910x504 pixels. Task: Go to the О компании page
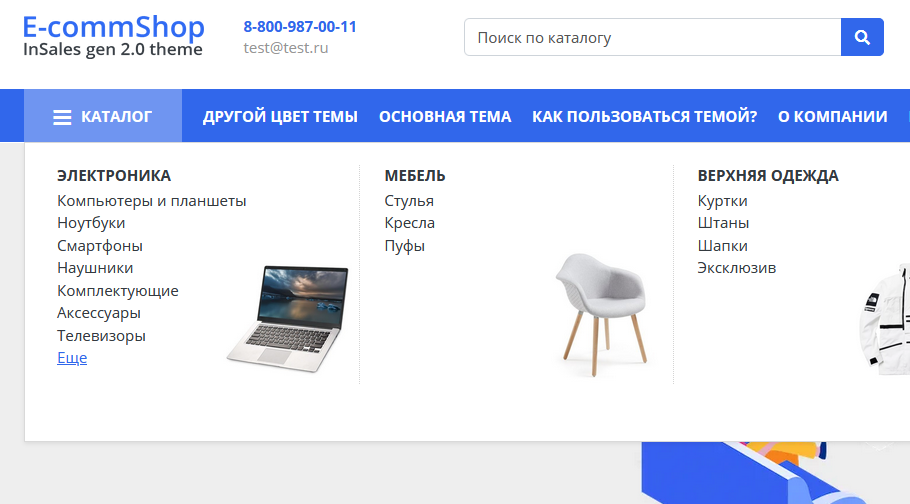[x=832, y=116]
